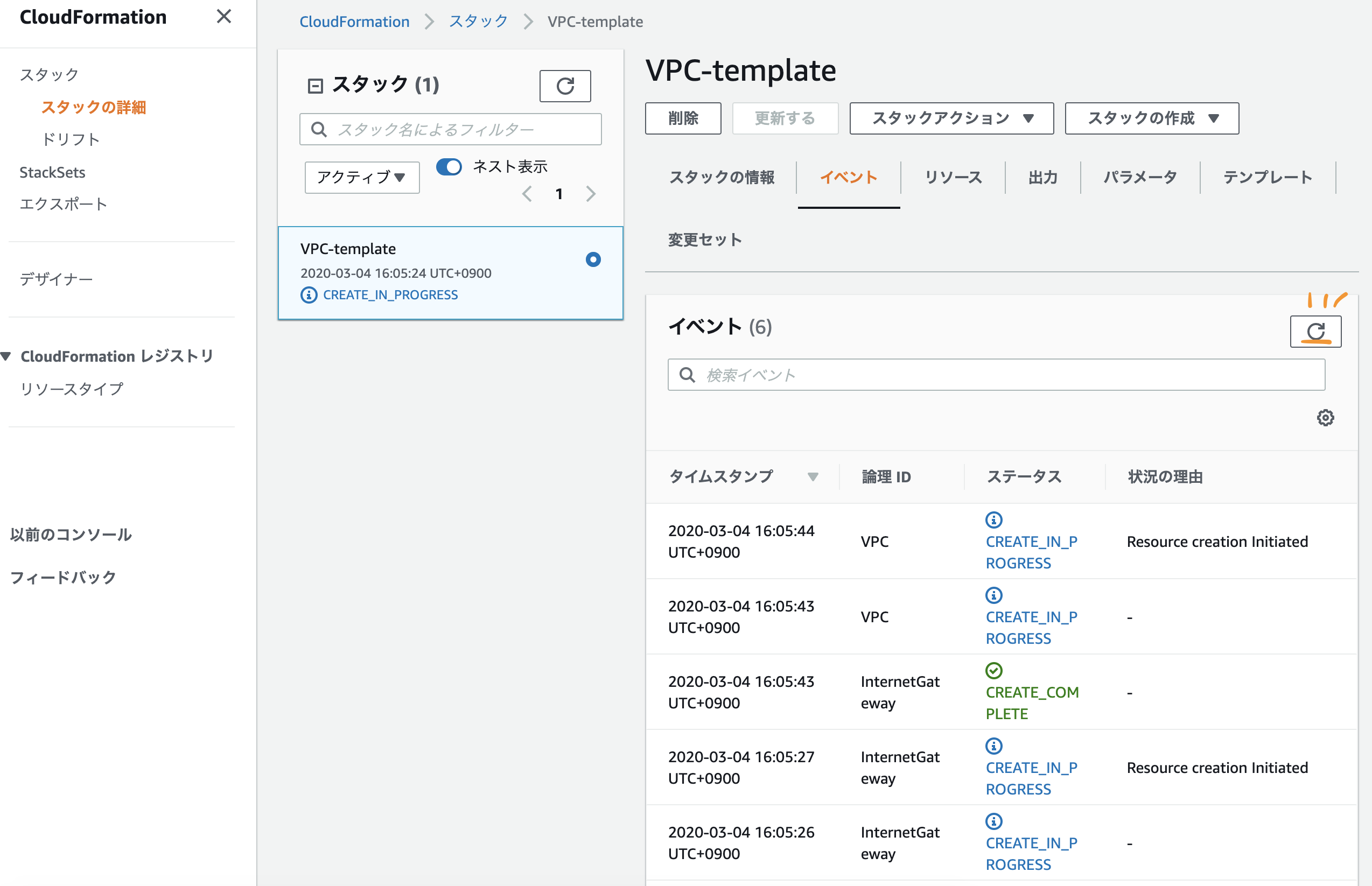Click info icon for VPC 16:05:44 event

tap(994, 520)
